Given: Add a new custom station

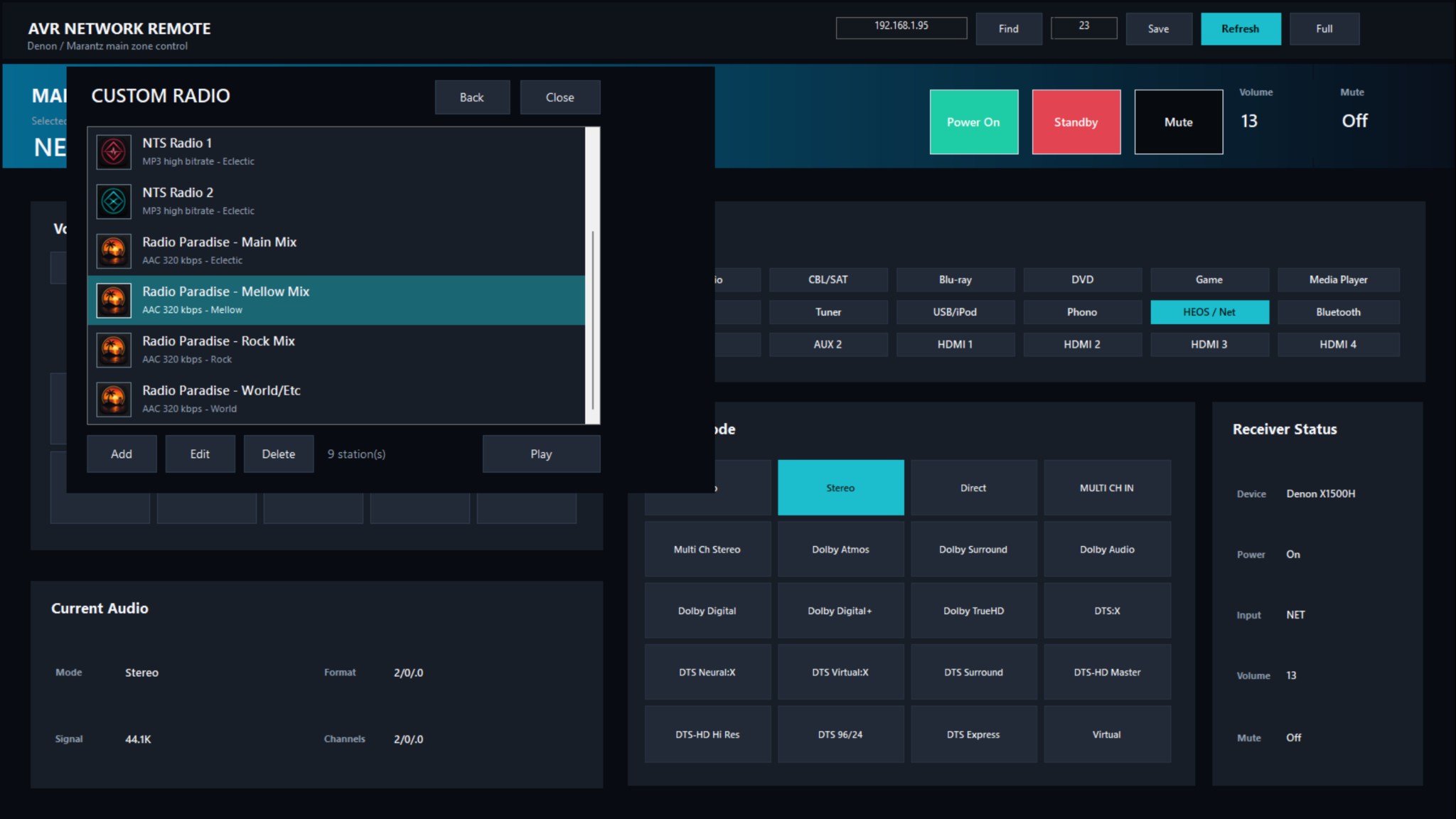Looking at the screenshot, I should (122, 454).
